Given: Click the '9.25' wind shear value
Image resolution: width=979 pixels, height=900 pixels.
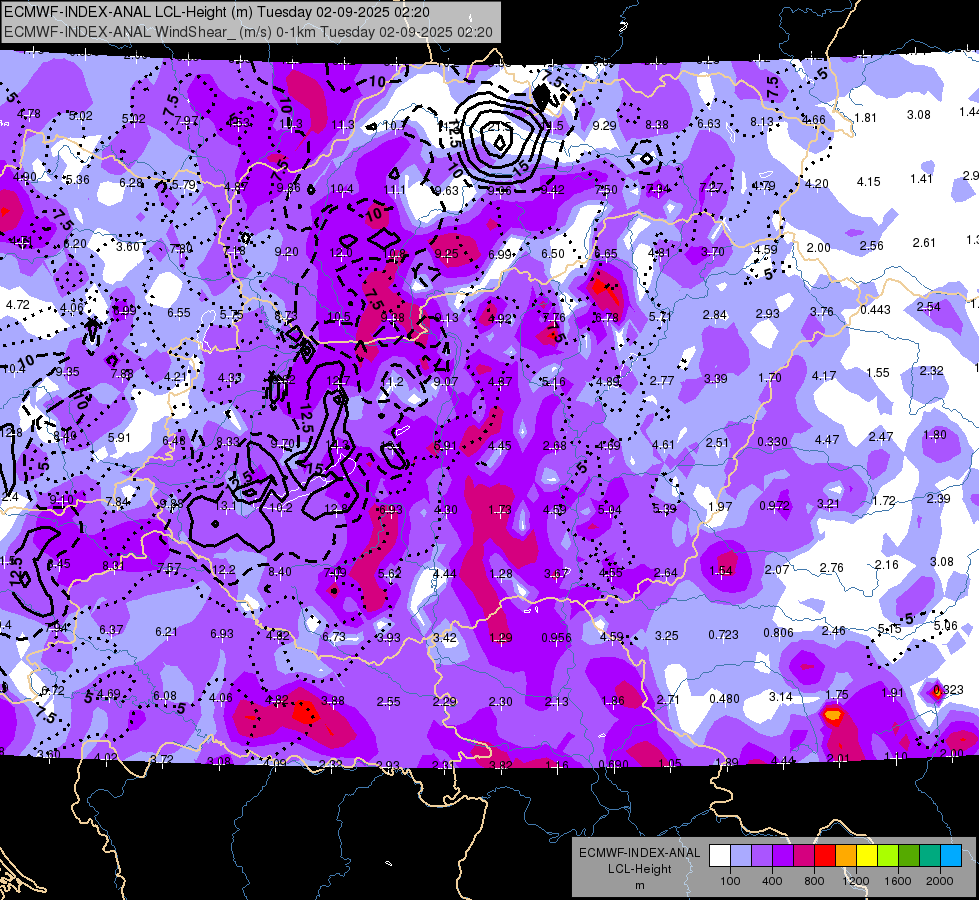Looking at the screenshot, I should click(446, 254).
